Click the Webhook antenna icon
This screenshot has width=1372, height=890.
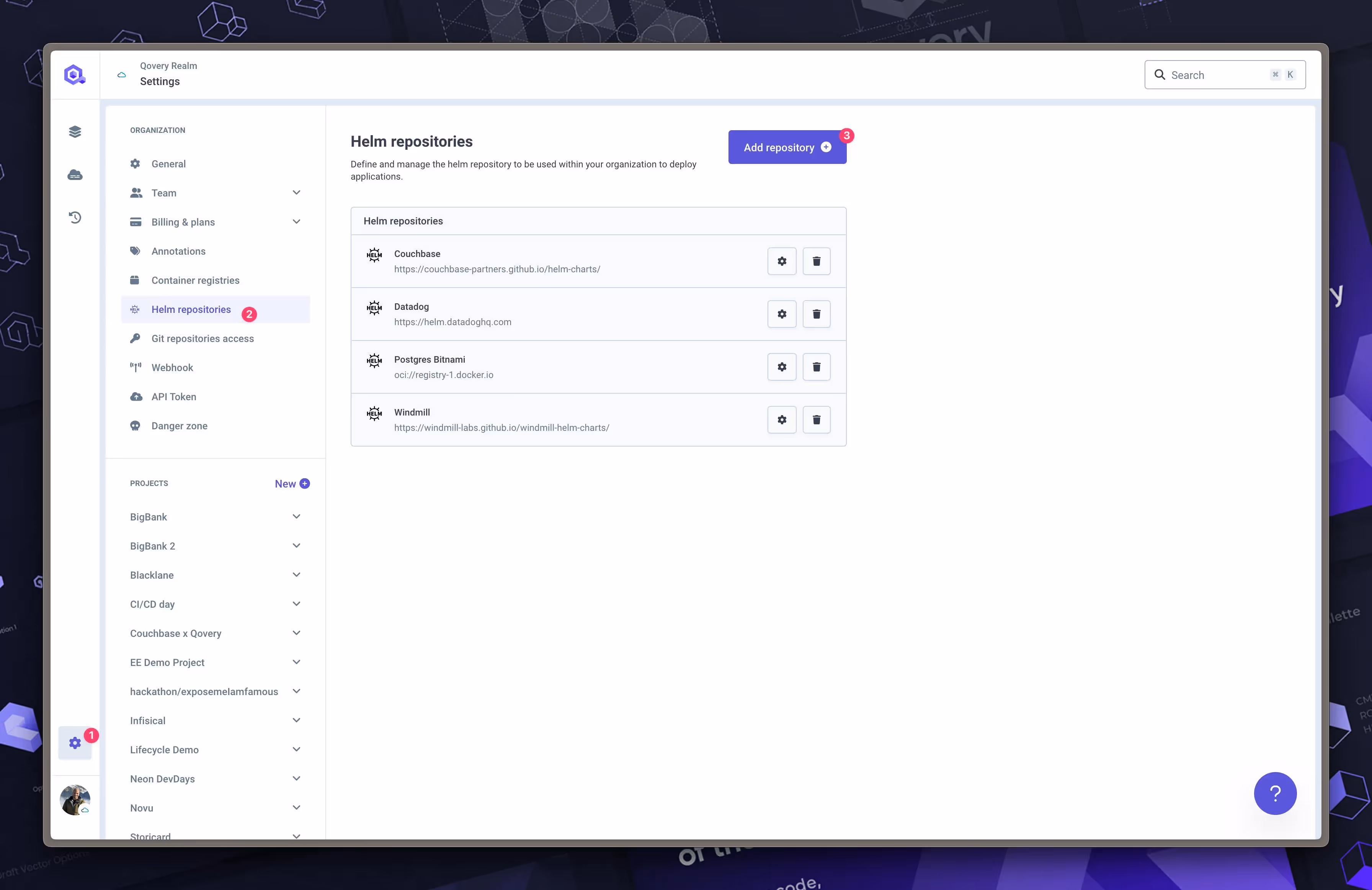(136, 367)
